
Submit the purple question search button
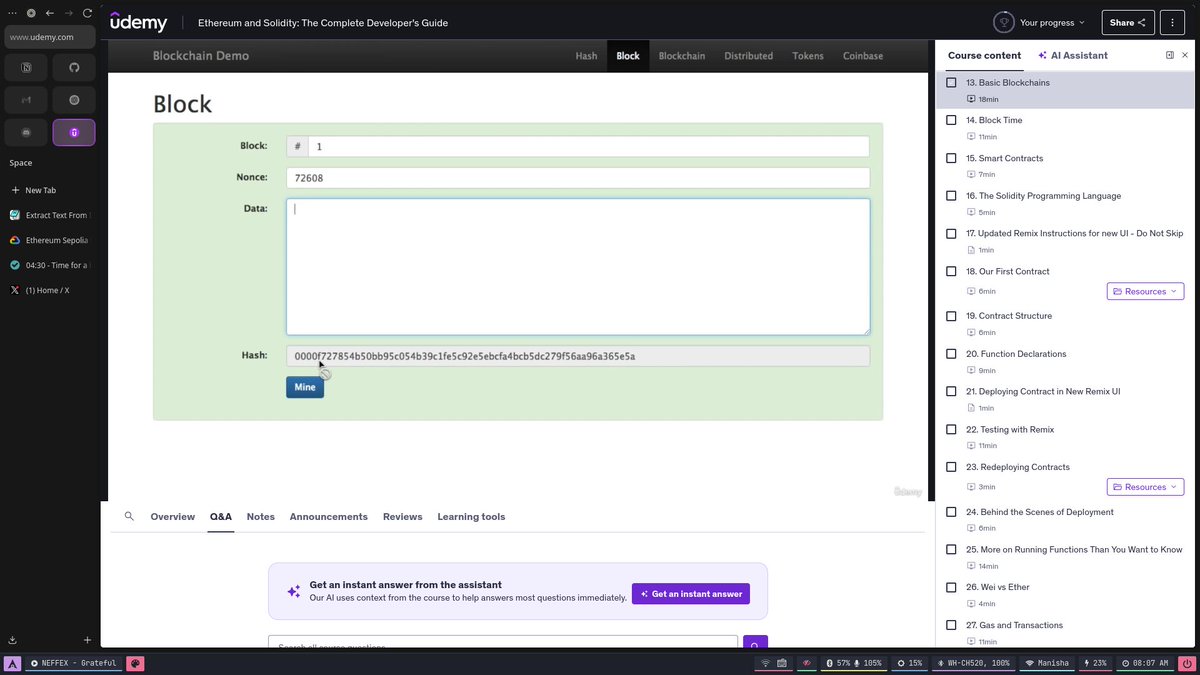[x=755, y=645]
